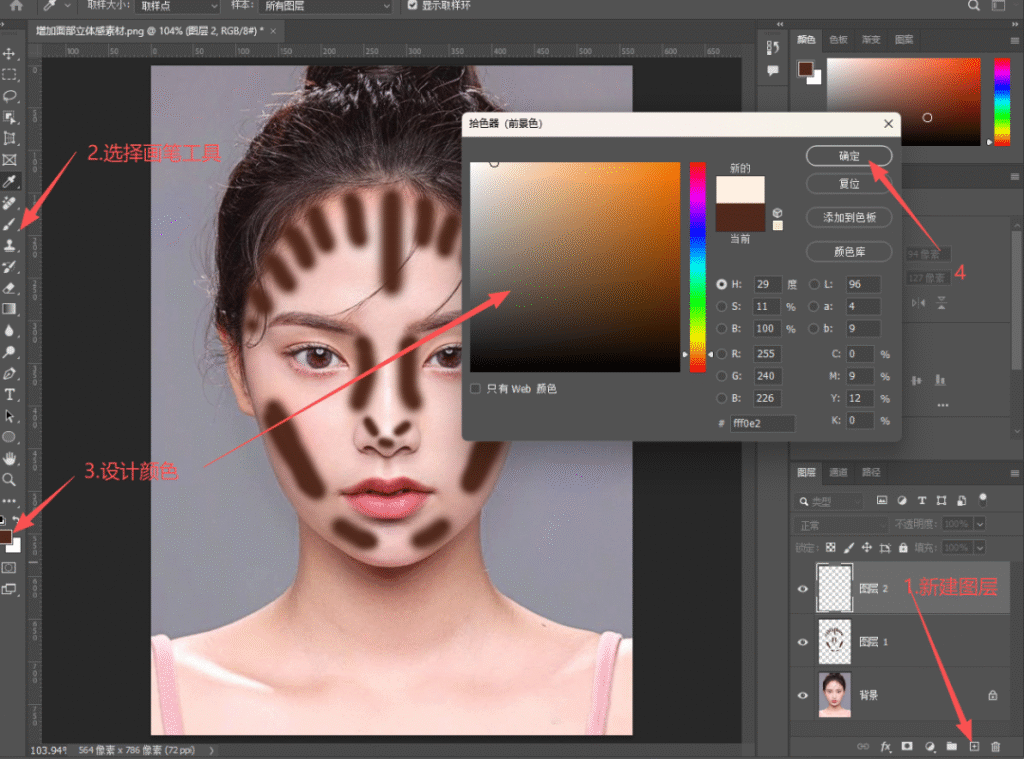Select the Eyedropper tool
The height and width of the screenshot is (759, 1024).
pyautogui.click(x=9, y=182)
